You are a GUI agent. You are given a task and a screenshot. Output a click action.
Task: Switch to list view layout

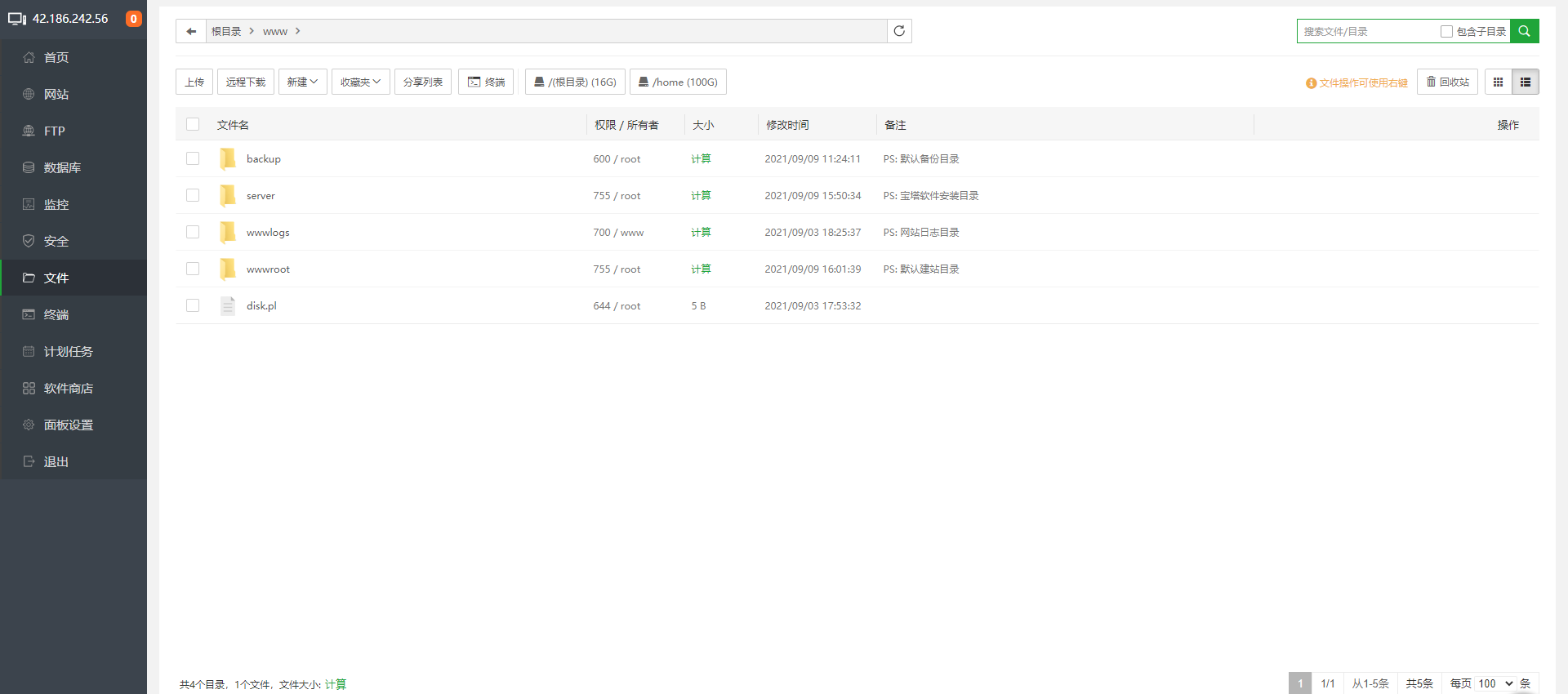[1525, 82]
